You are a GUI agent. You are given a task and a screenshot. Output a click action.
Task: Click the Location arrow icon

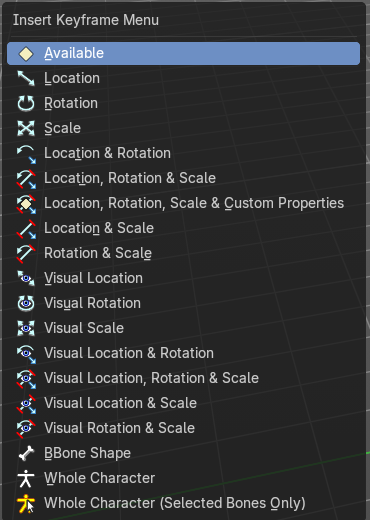(x=26, y=78)
